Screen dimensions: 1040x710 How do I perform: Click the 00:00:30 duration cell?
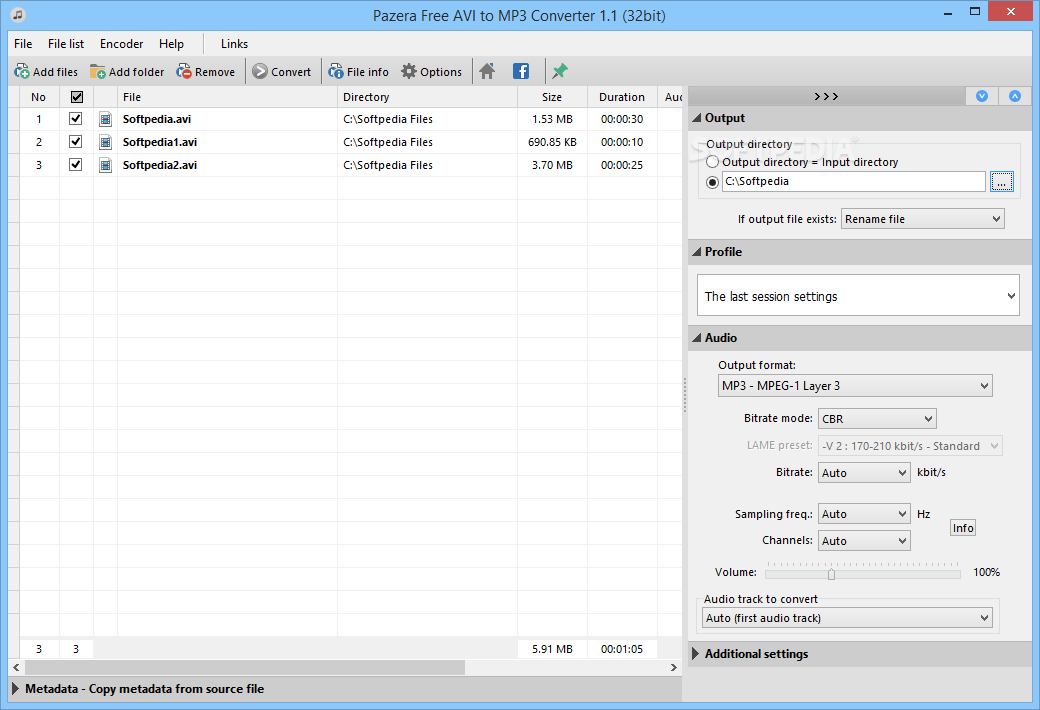tap(621, 119)
